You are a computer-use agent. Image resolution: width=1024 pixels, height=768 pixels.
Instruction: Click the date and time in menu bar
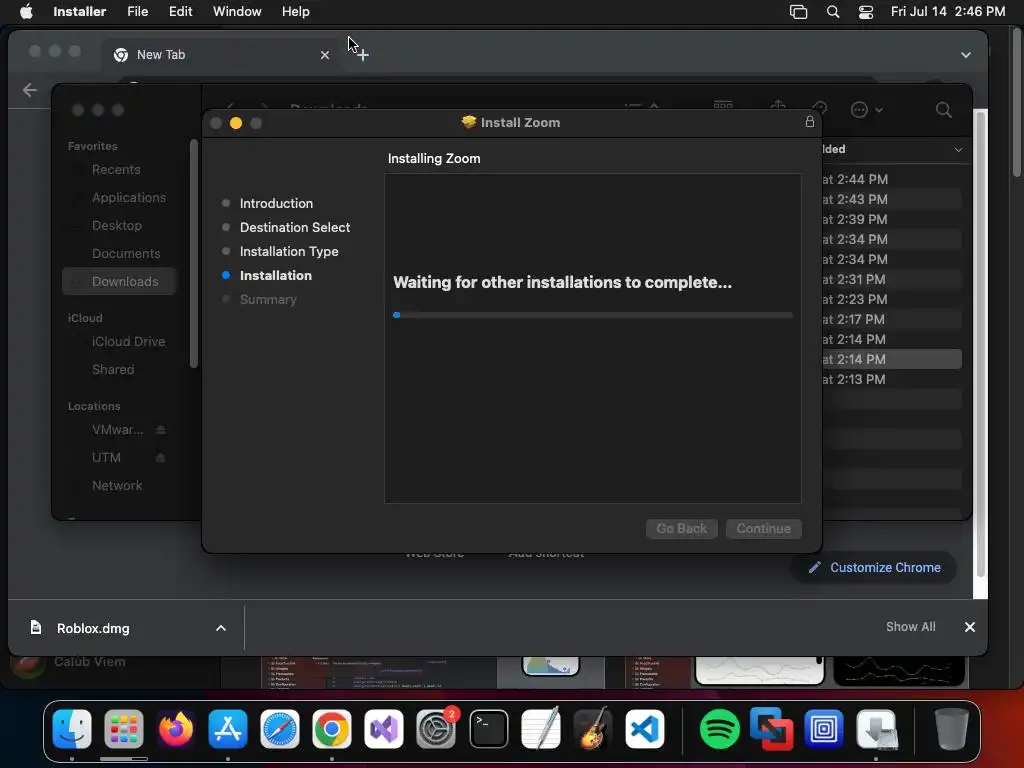click(948, 12)
